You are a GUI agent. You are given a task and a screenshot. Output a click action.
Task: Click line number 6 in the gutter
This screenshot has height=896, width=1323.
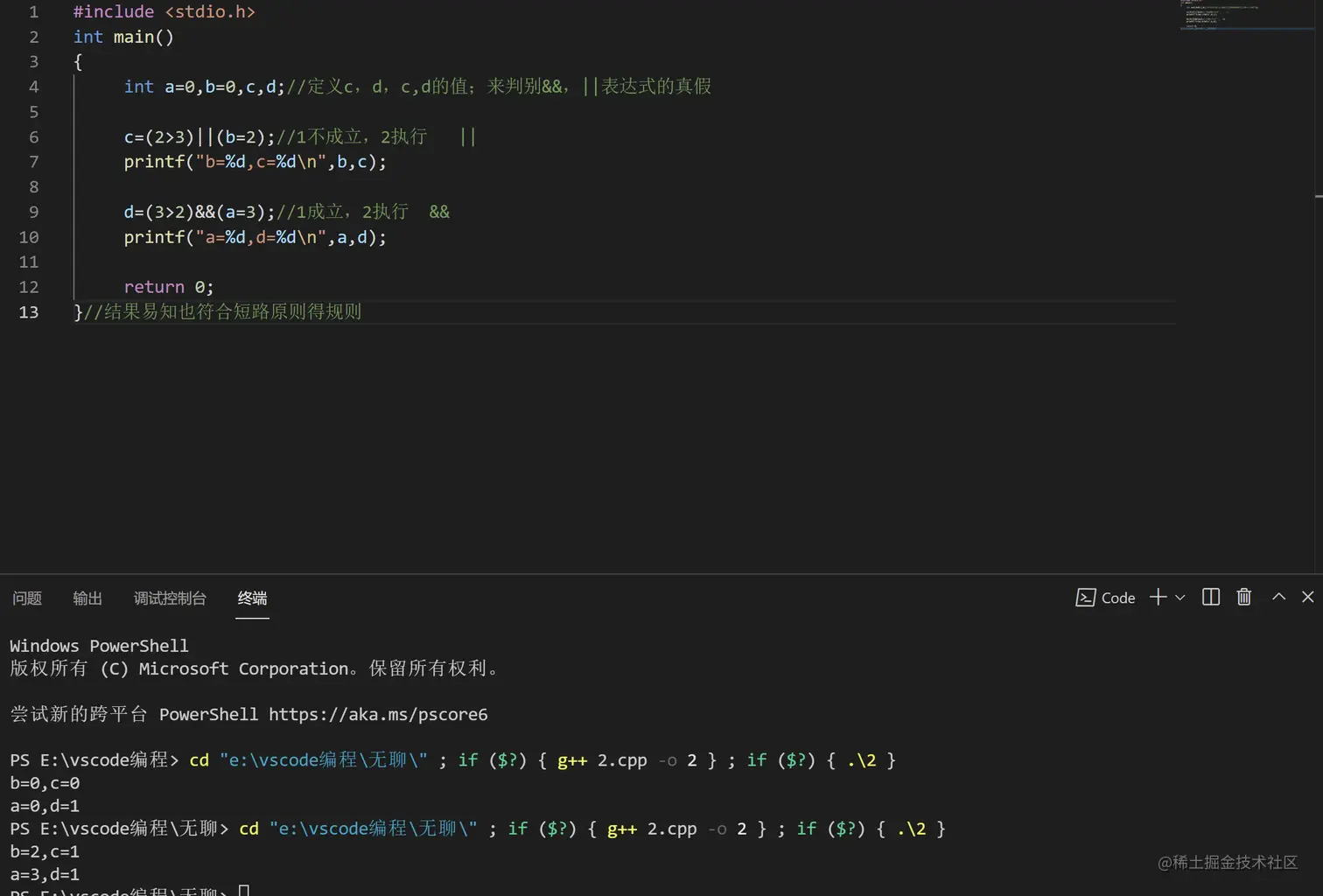tap(33, 137)
